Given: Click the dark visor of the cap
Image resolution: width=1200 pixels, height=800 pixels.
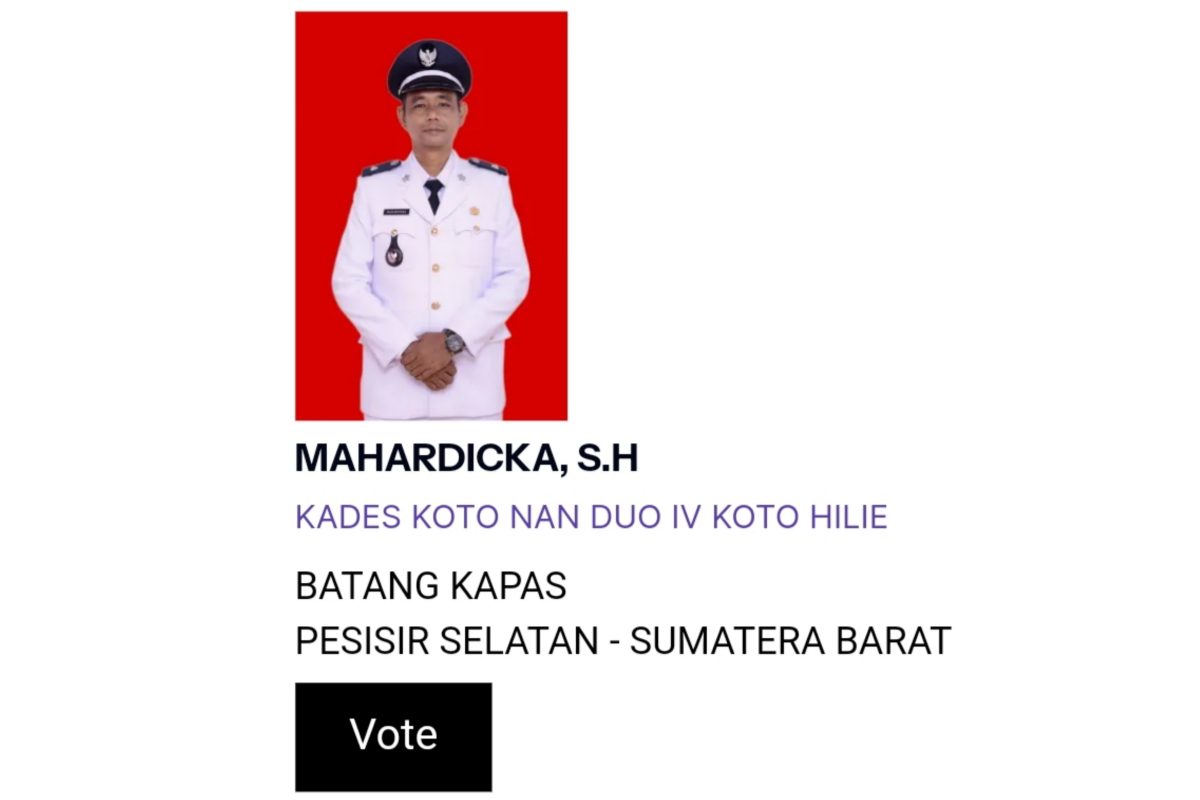Looking at the screenshot, I should pos(430,88).
